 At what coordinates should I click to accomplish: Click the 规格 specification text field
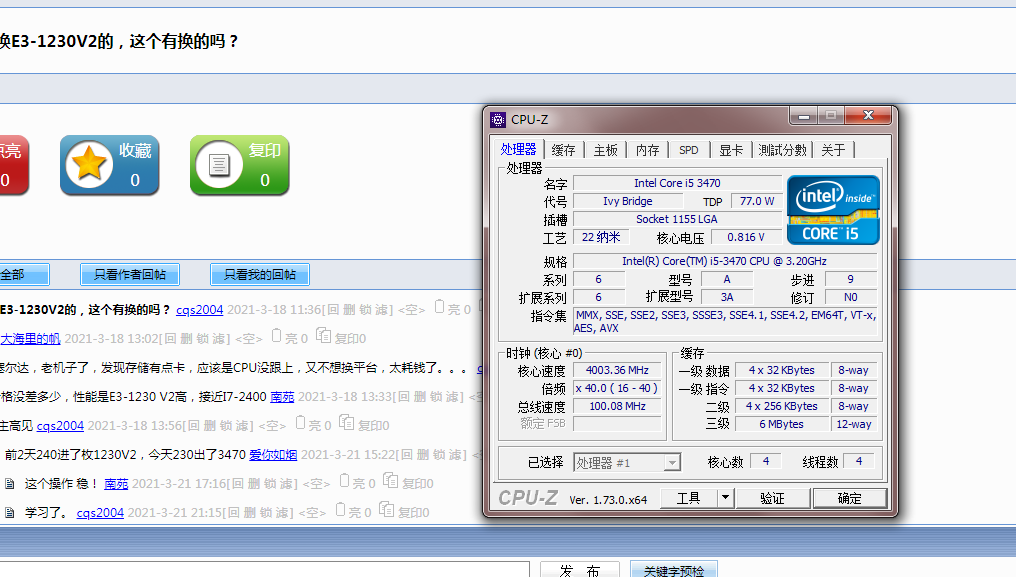tap(724, 261)
